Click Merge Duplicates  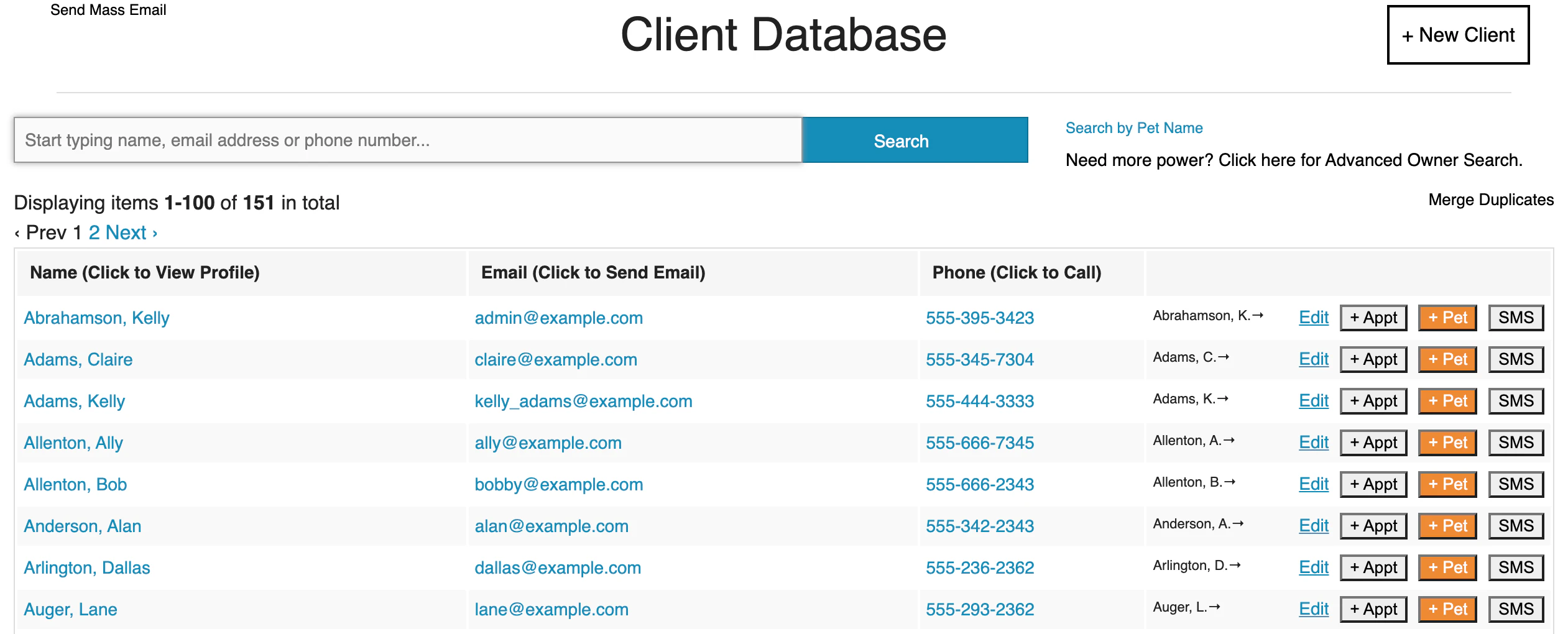(x=1491, y=200)
